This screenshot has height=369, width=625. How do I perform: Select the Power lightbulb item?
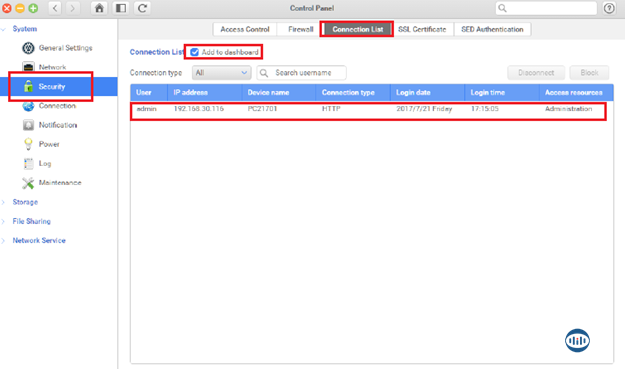pyautogui.click(x=28, y=144)
